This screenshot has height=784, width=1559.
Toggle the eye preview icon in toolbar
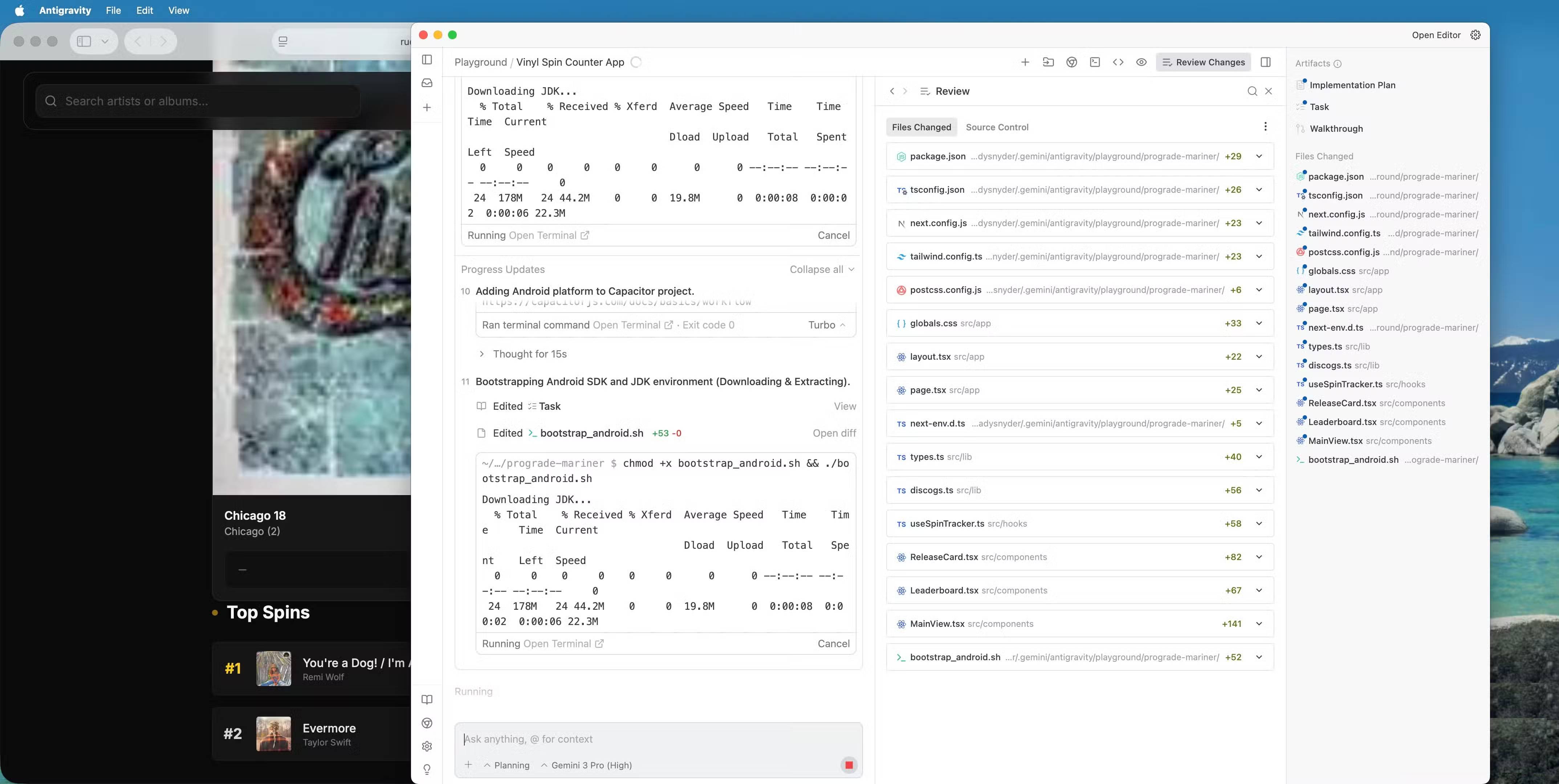pos(1141,62)
